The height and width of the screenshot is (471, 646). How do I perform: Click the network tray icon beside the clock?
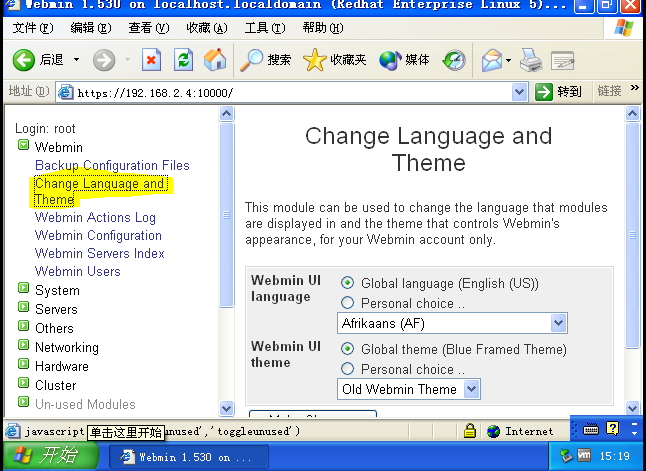coord(566,455)
